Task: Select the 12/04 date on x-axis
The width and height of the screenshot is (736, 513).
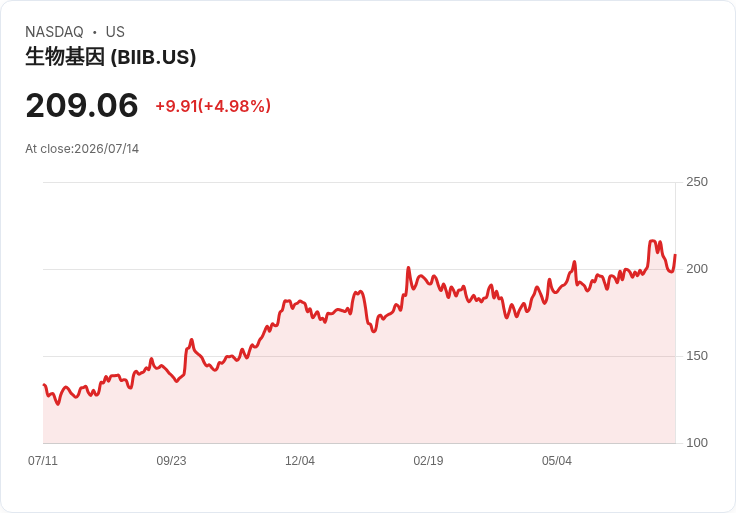Action: click(x=299, y=461)
